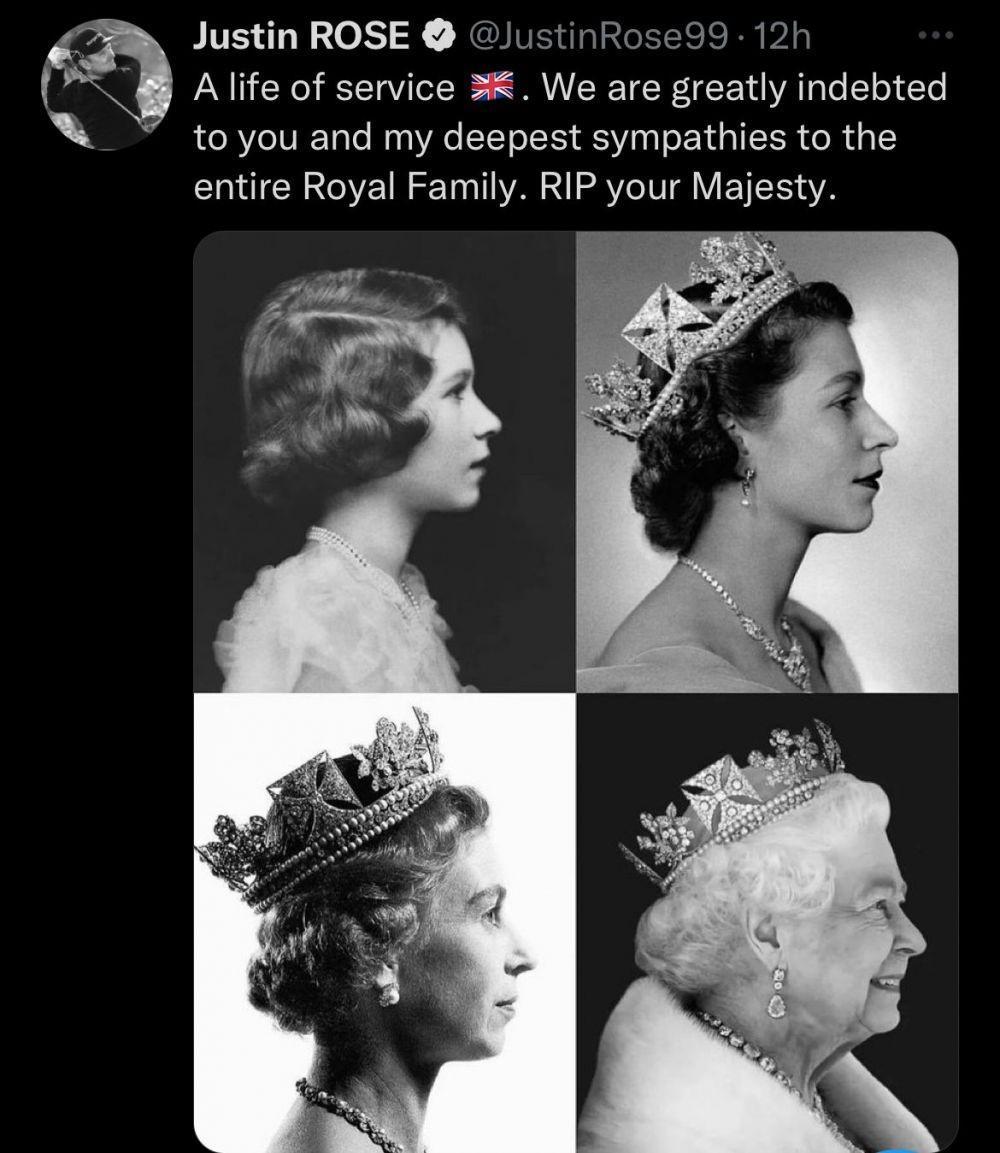Enlarge the middle-aged Queen photo on white background

click(385, 923)
